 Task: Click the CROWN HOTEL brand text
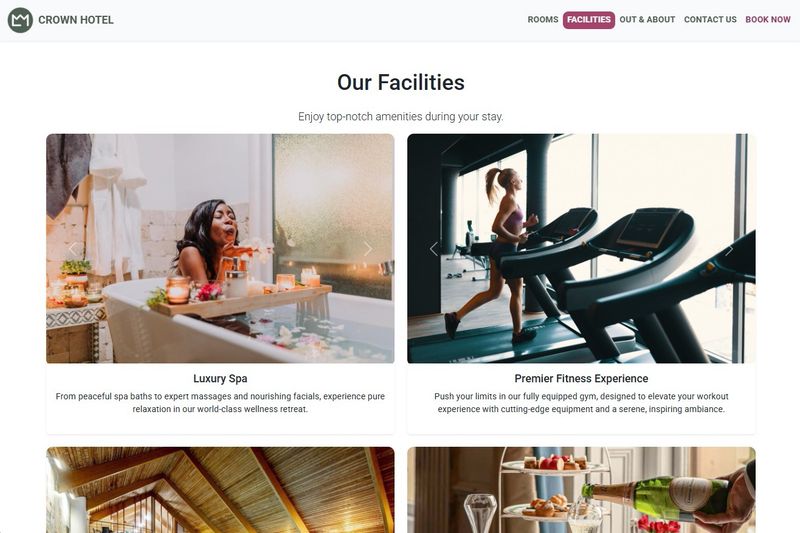point(76,20)
